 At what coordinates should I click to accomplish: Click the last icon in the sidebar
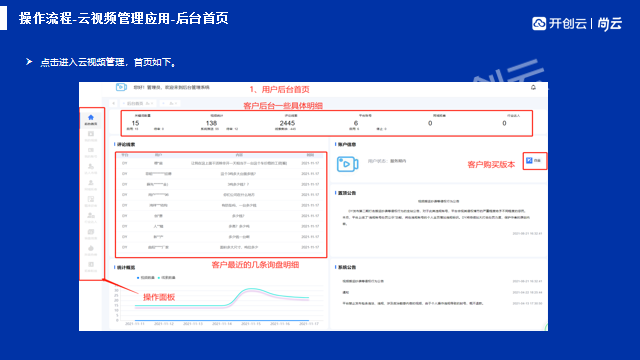tap(91, 264)
